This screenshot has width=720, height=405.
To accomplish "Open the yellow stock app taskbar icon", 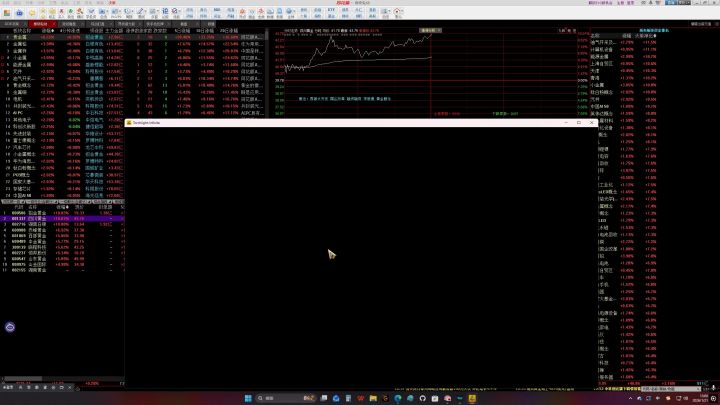I will coord(472,398).
